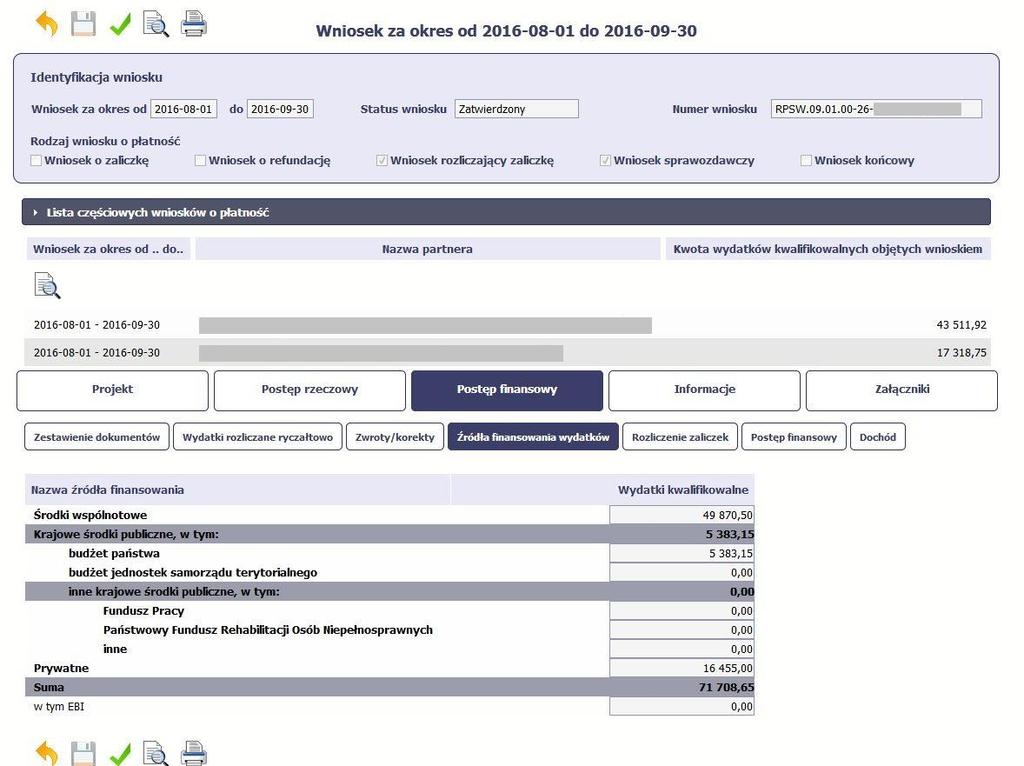Select the main Postęp finansowy tab

coord(507,390)
